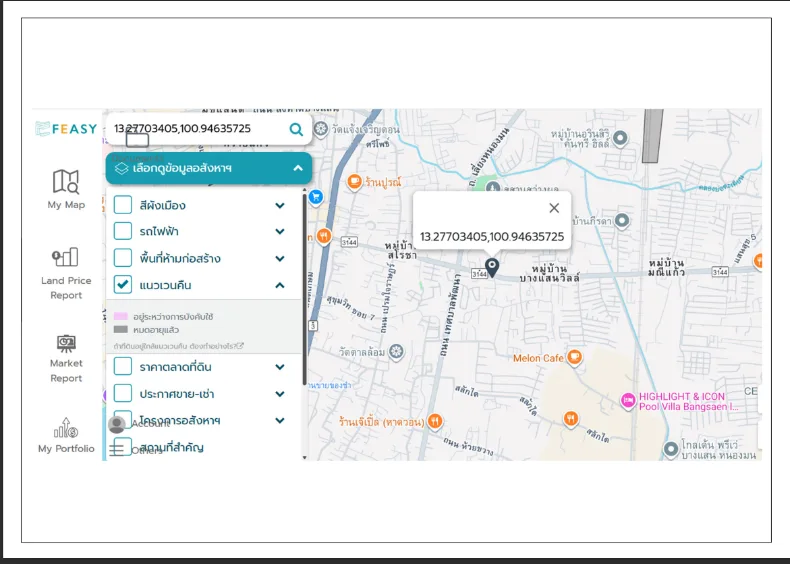The image size is (790, 564).
Task: Click the เลือกดูข้อมูลอสังหาฯ header label
Action: pyautogui.click(x=182, y=168)
